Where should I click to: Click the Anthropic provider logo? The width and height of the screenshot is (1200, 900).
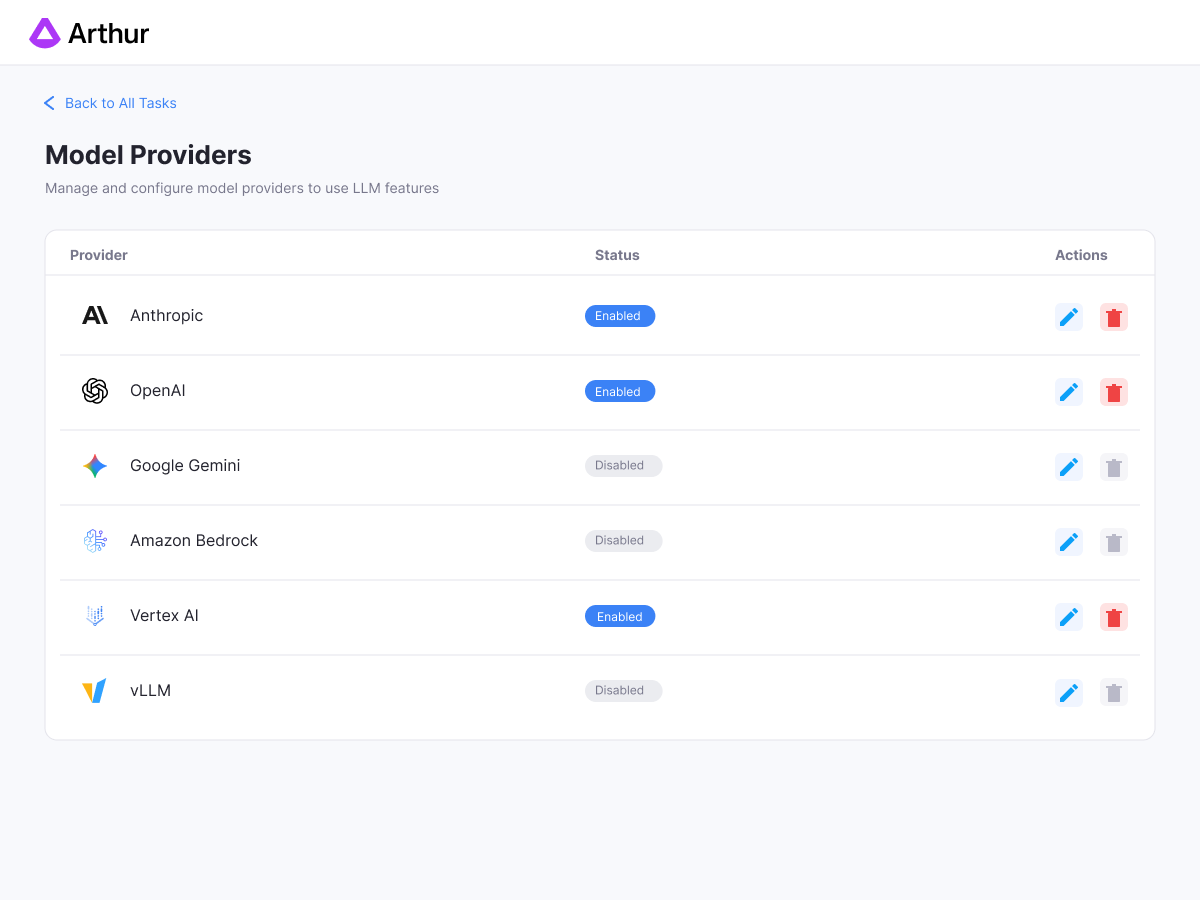pyautogui.click(x=95, y=315)
